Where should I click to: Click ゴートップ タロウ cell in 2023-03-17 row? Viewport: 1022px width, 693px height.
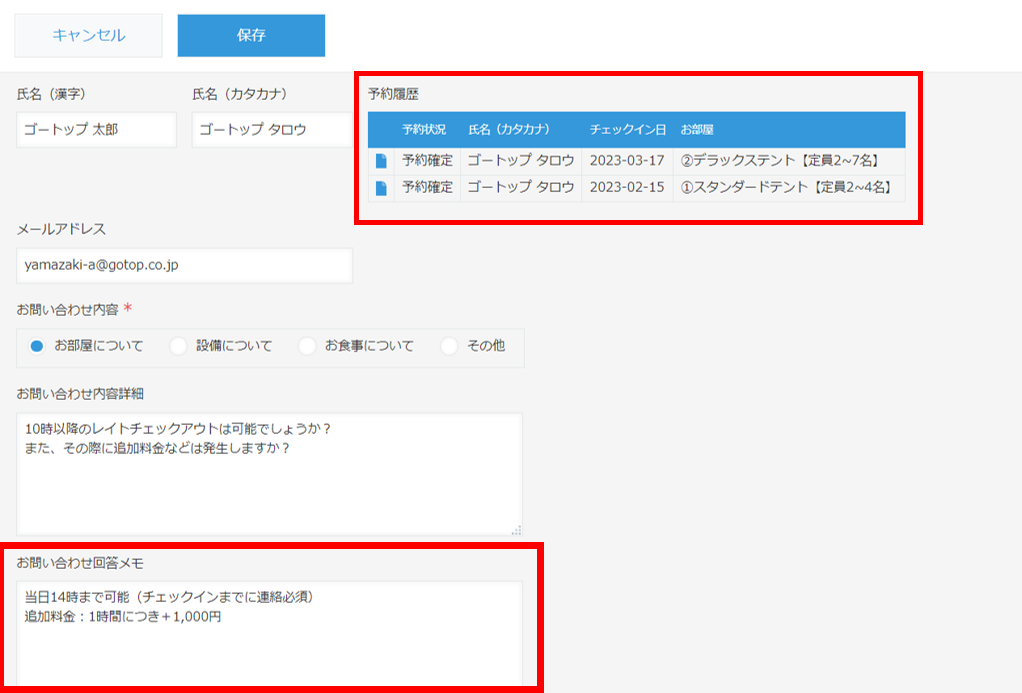pyautogui.click(x=521, y=160)
